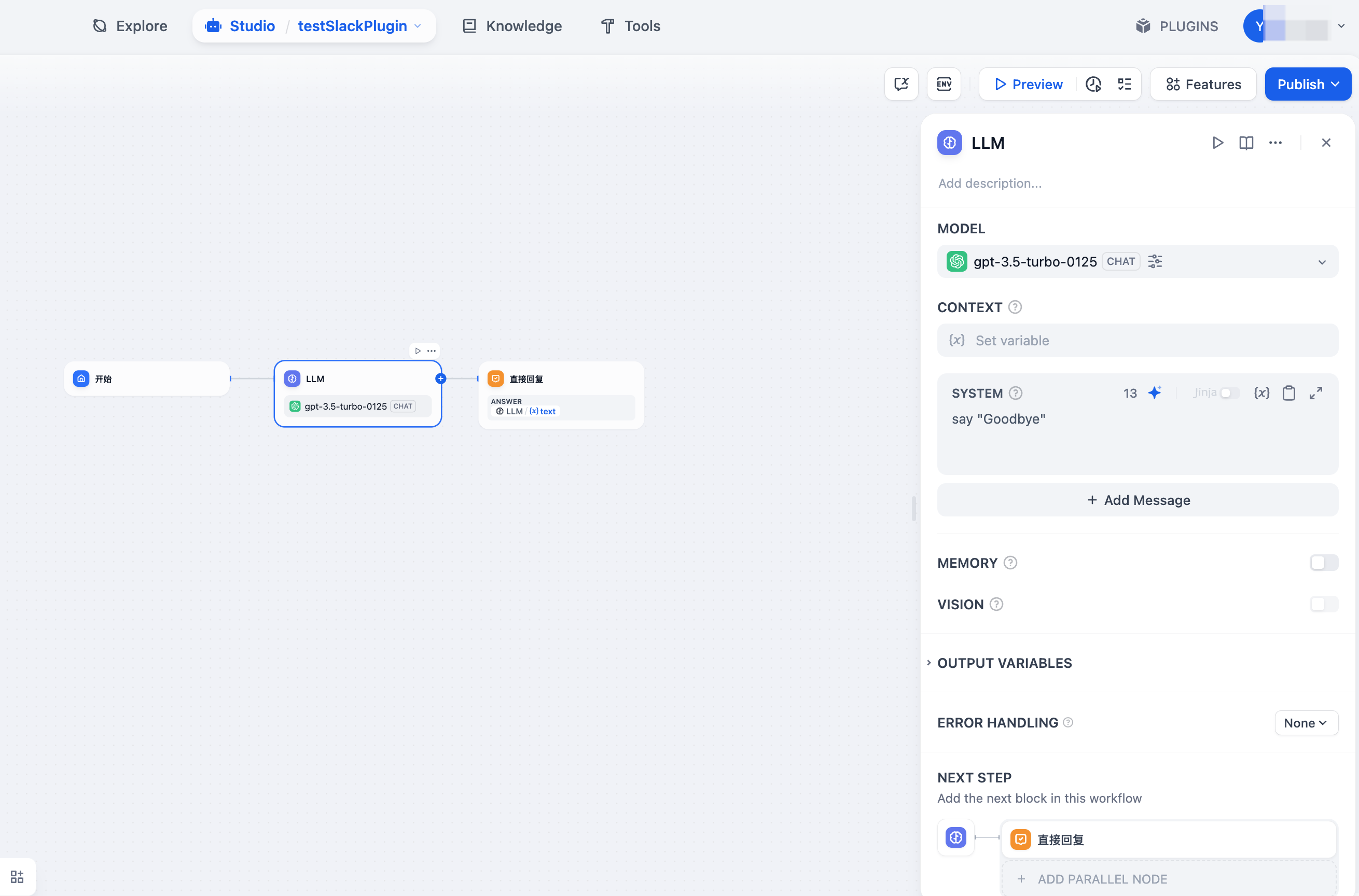Click the ENV environment variables icon
1359x896 pixels.
pos(944,84)
